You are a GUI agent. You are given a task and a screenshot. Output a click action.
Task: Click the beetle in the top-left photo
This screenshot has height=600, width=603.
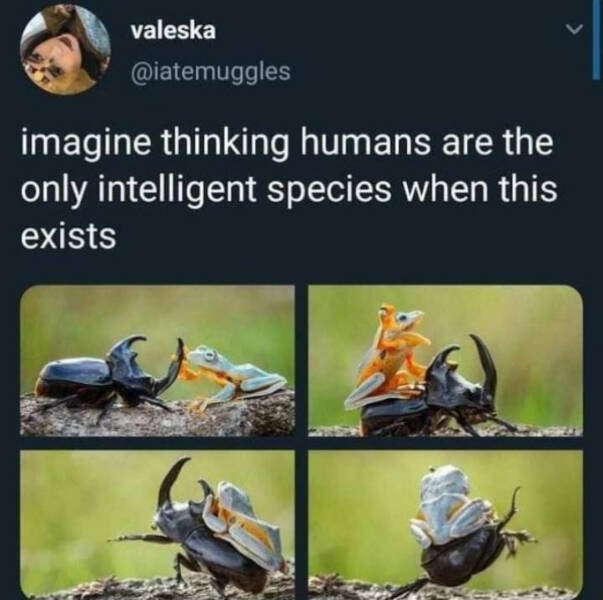pos(110,375)
